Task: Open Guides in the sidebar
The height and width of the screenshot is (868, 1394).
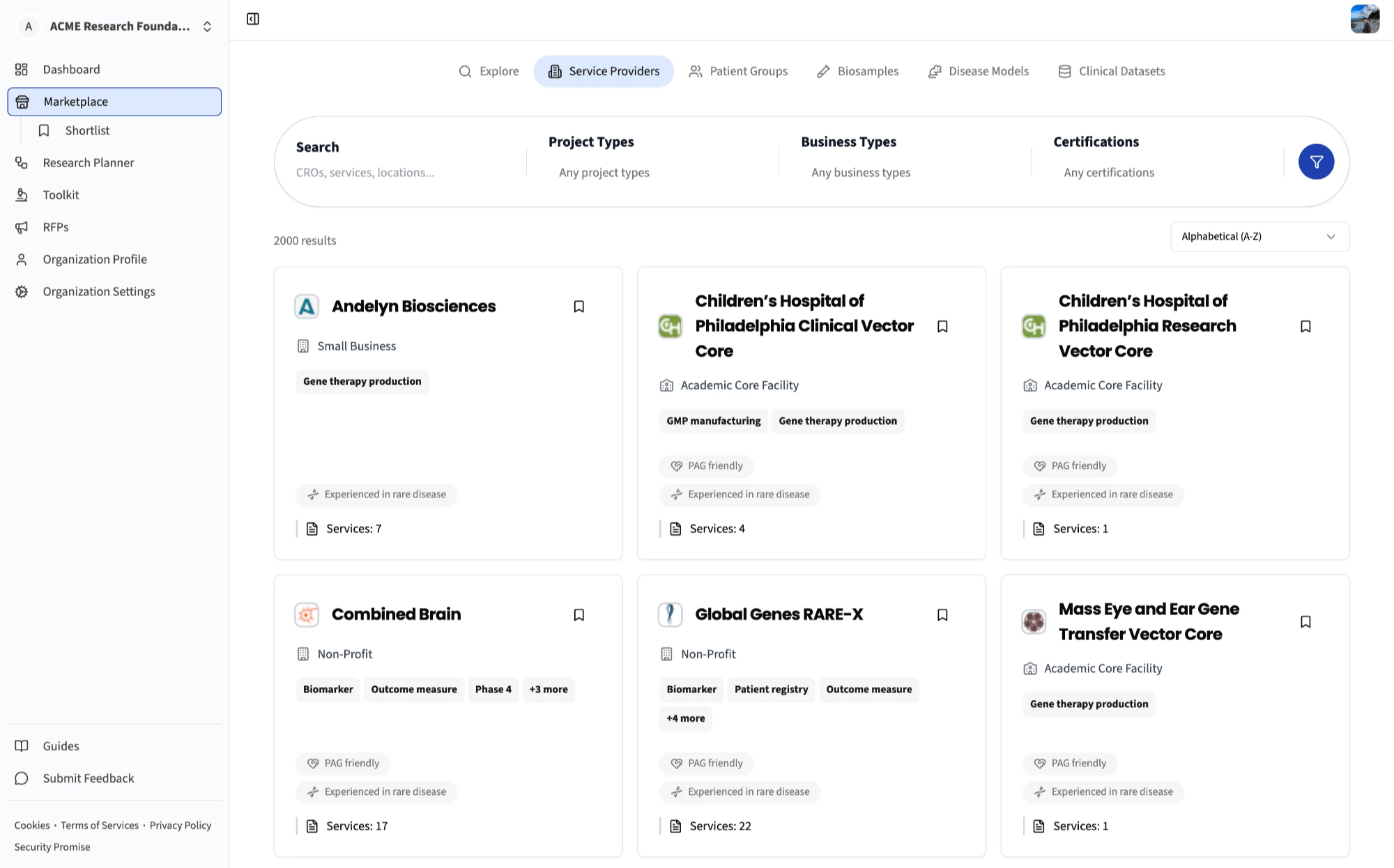Action: pyautogui.click(x=114, y=746)
